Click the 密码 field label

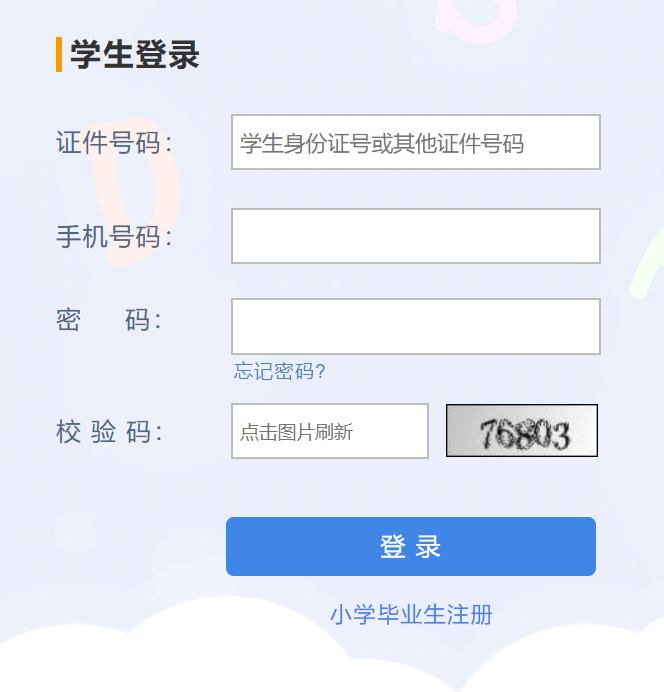click(x=108, y=321)
